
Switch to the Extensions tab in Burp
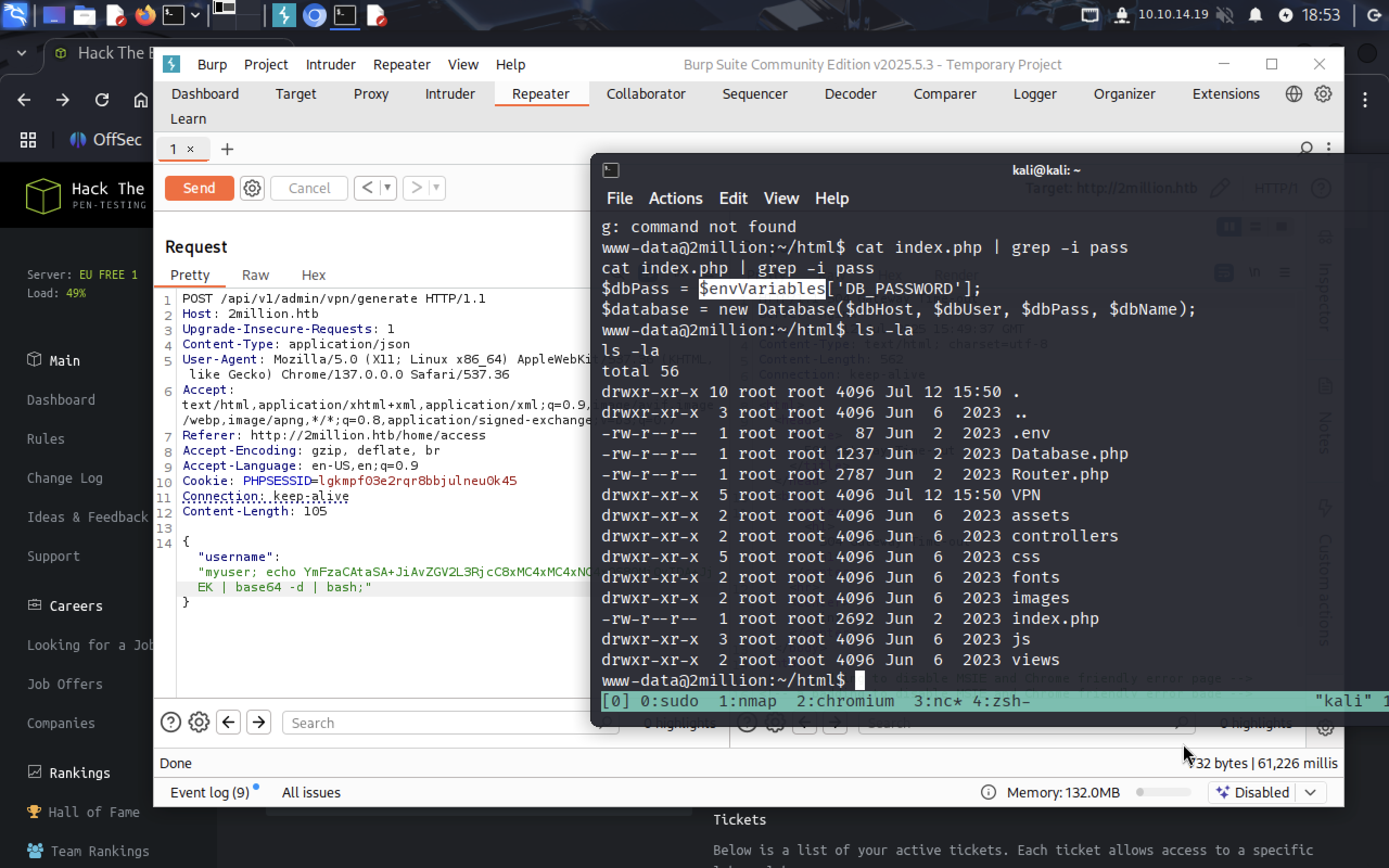pyautogui.click(x=1226, y=93)
